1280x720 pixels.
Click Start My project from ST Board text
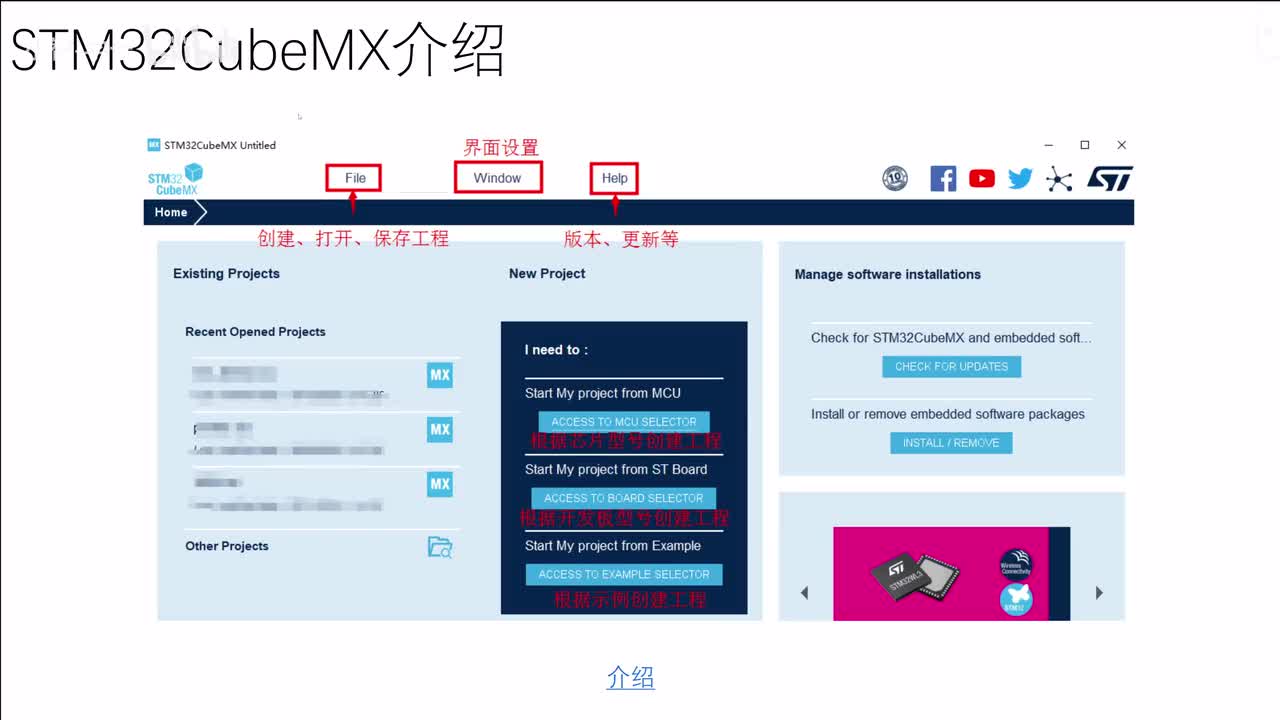[x=616, y=469]
